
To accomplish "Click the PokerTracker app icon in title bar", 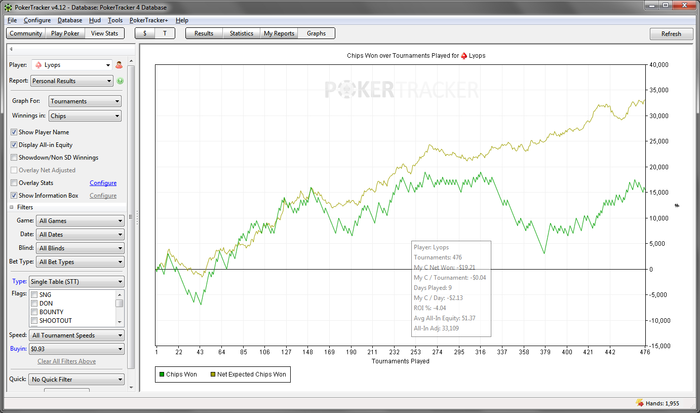I will click(x=8, y=8).
